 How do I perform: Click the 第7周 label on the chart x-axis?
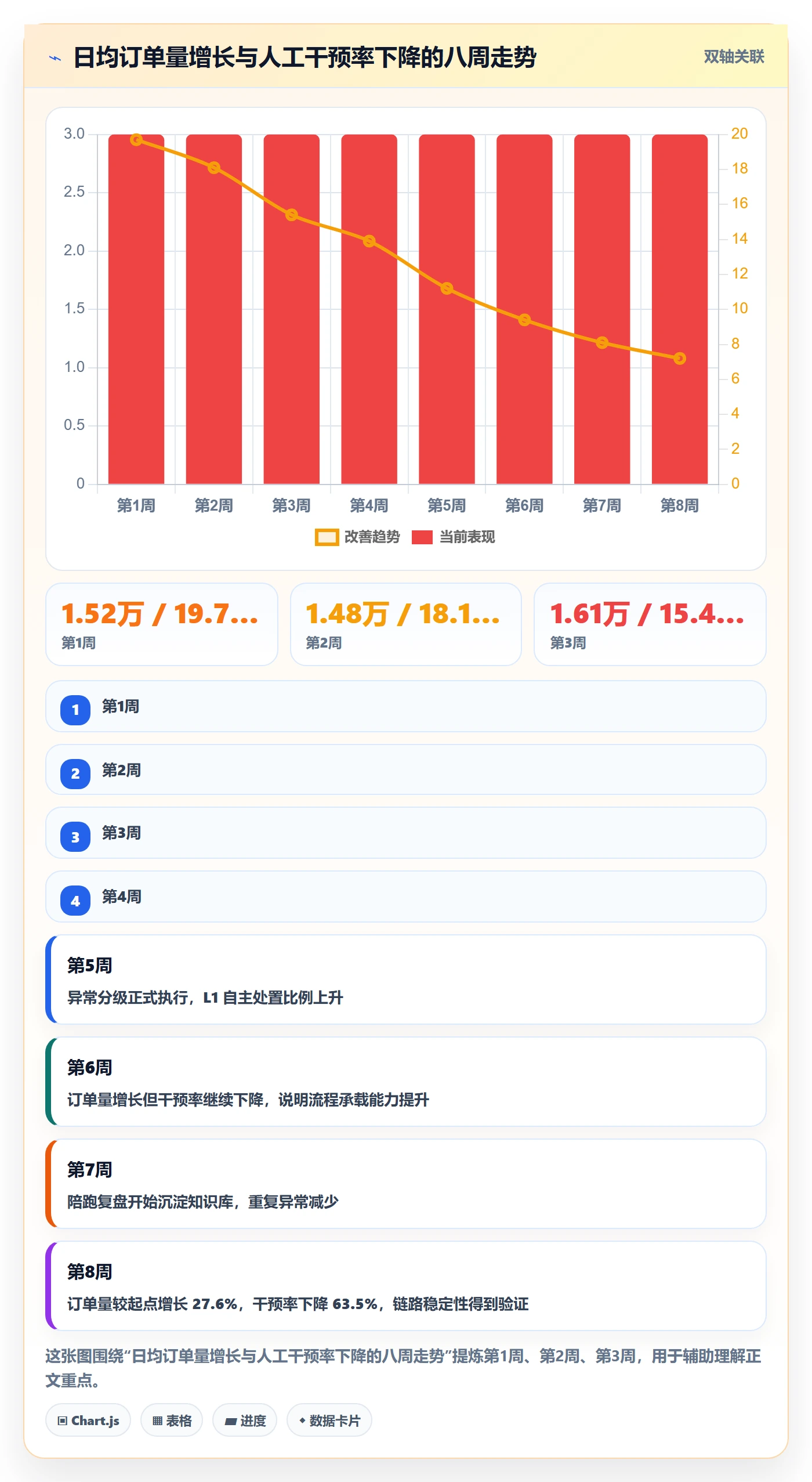click(602, 506)
